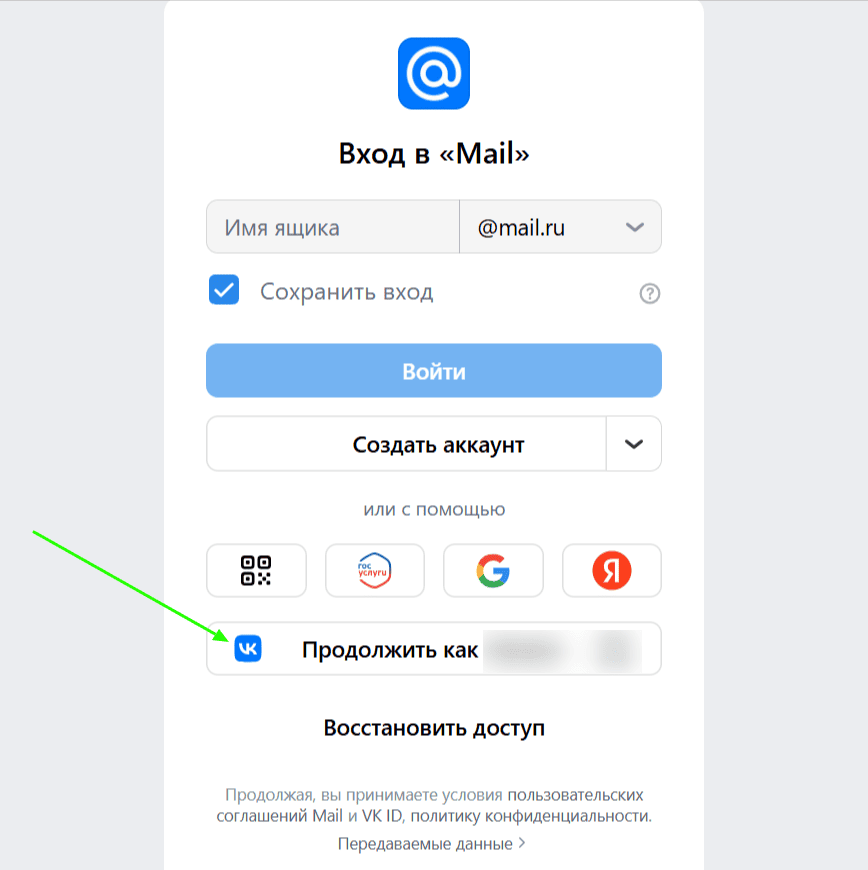
Task: Open the Восстановить доступ link
Action: 434,727
